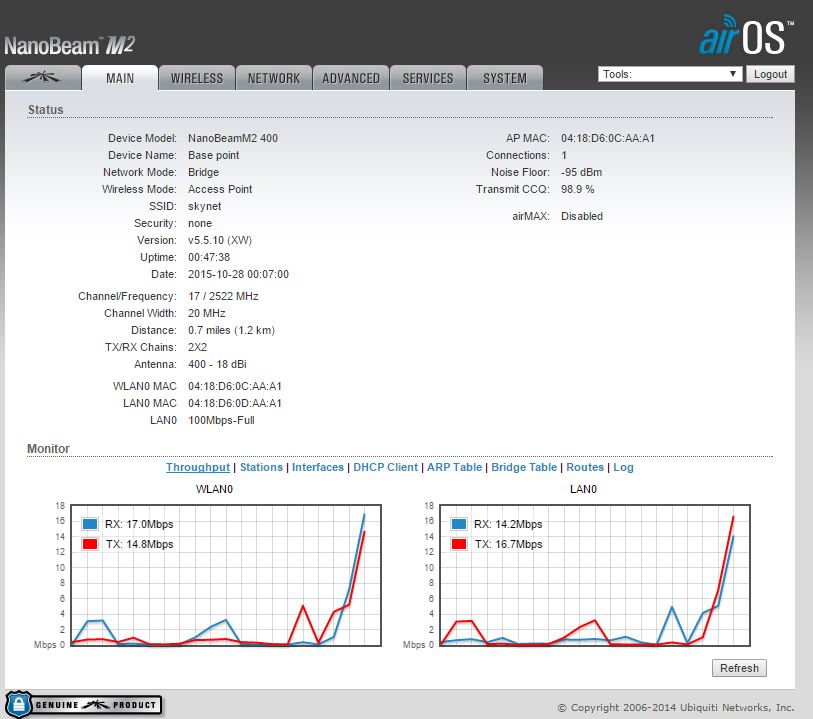Open the SYSTEM tab
The height and width of the screenshot is (719, 813).
(x=505, y=78)
